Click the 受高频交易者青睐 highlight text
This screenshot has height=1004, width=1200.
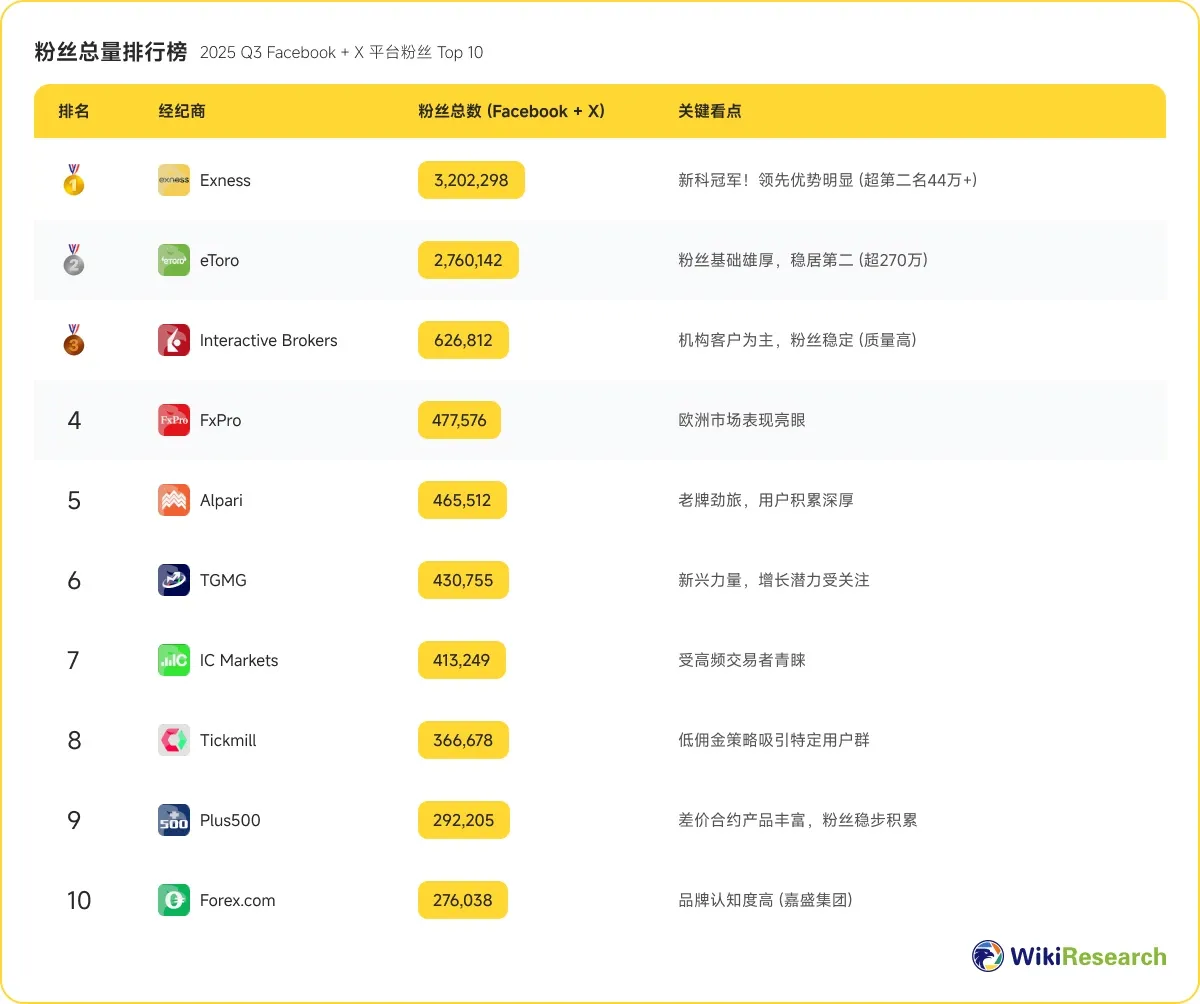742,660
